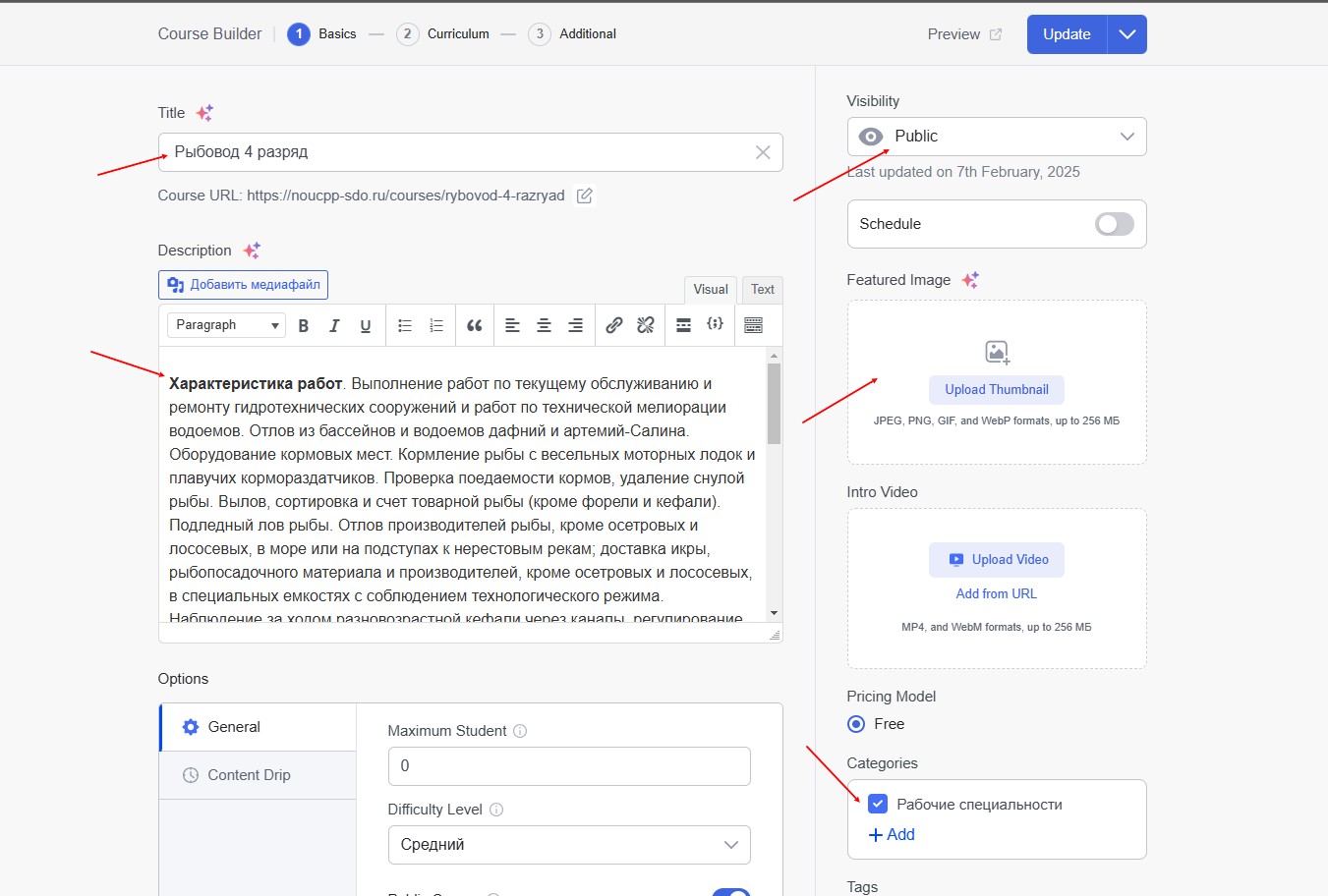
Task: Switch to the Text editor tab
Action: [762, 289]
